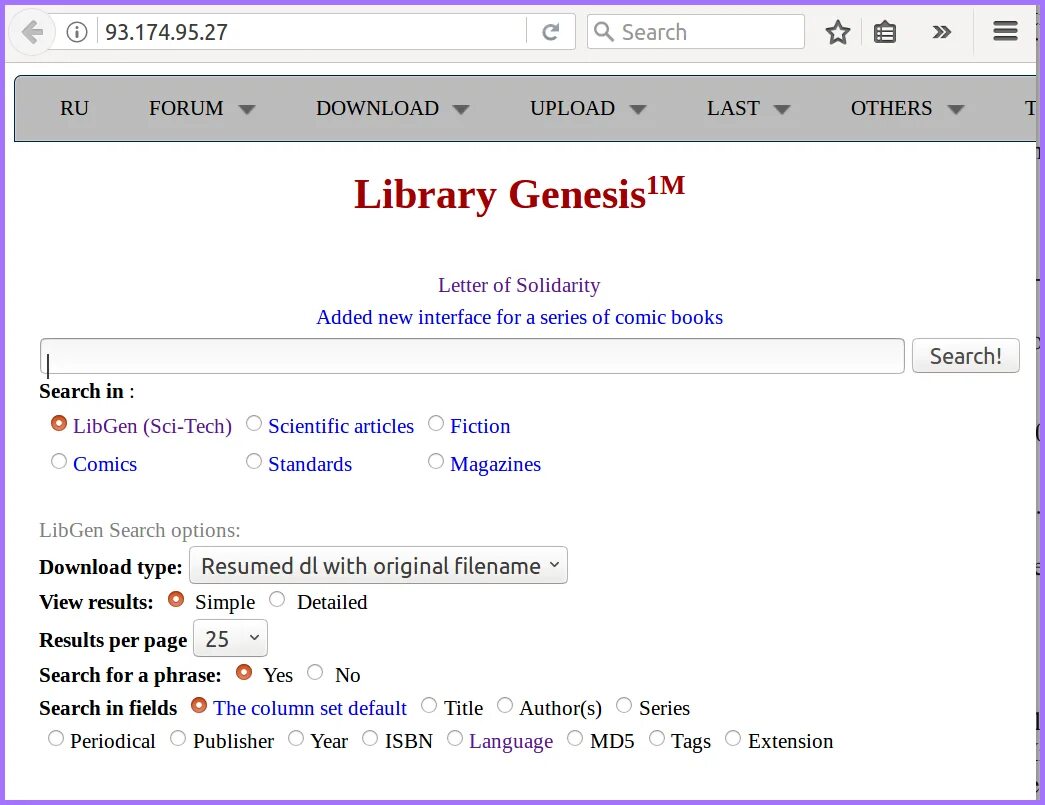
Task: Open the OTHERS menu
Action: (891, 108)
